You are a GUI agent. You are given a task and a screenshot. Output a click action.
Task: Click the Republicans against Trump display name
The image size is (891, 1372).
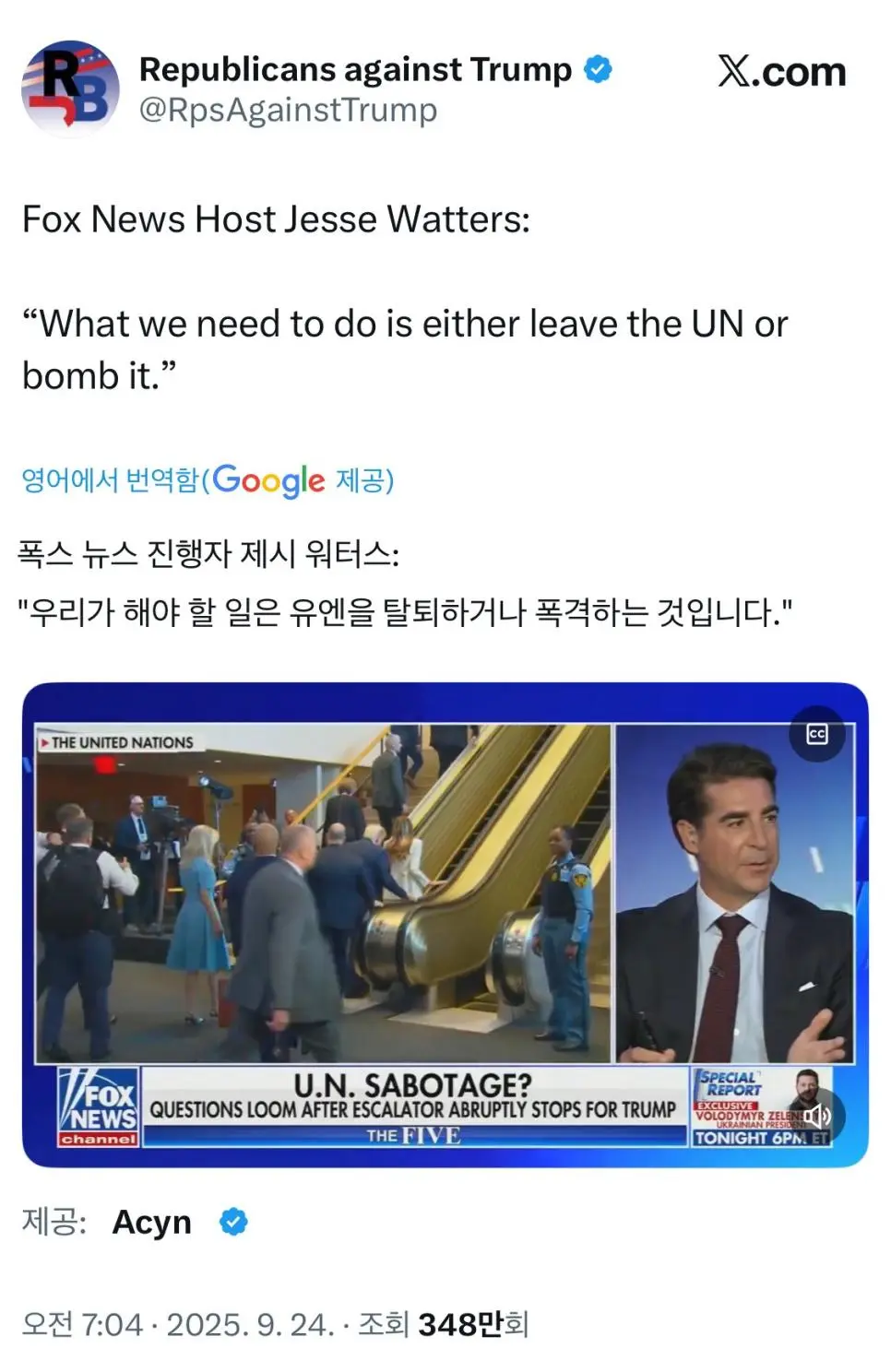click(x=355, y=69)
